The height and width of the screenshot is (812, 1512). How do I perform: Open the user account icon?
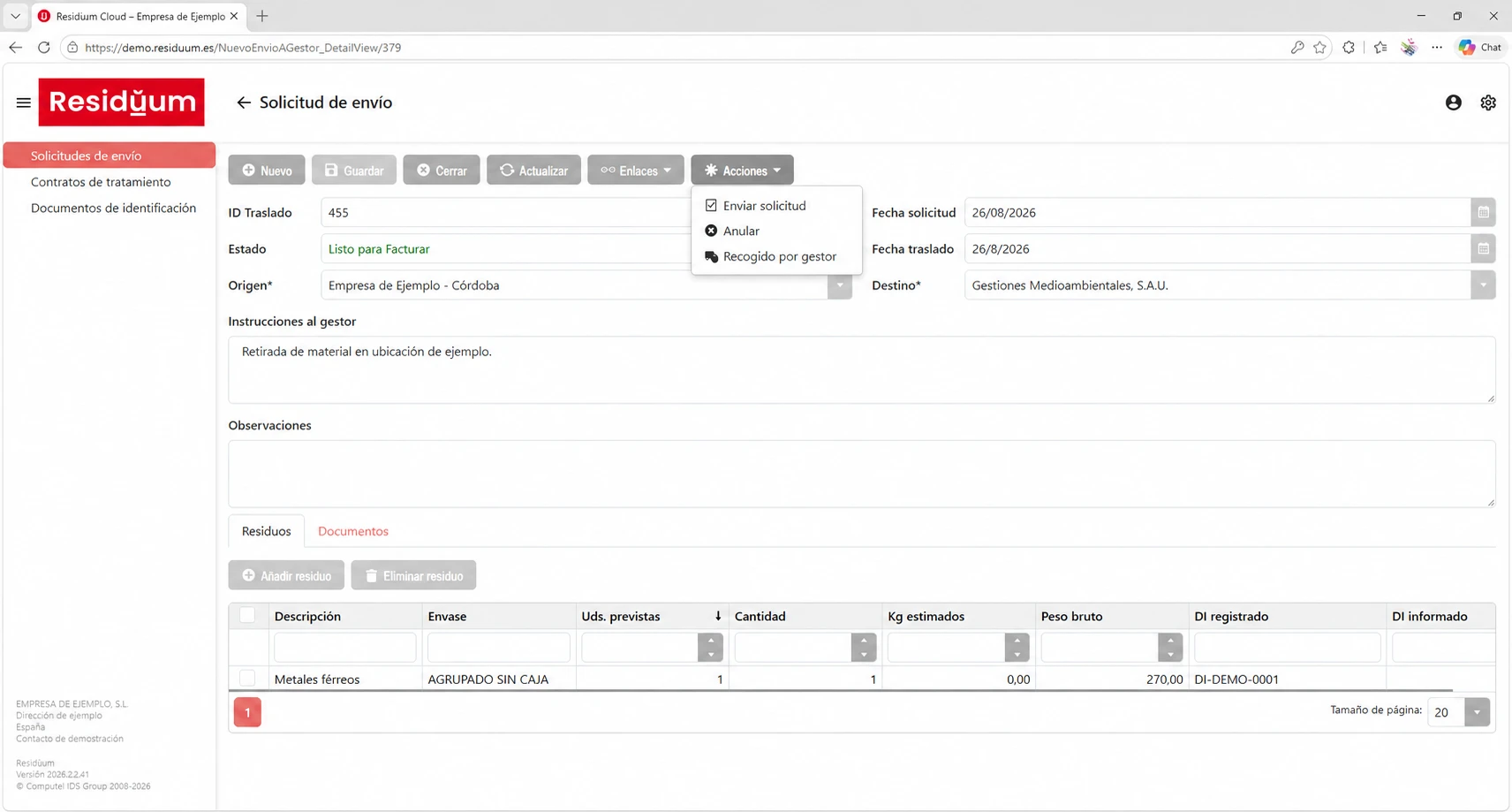[x=1453, y=102]
